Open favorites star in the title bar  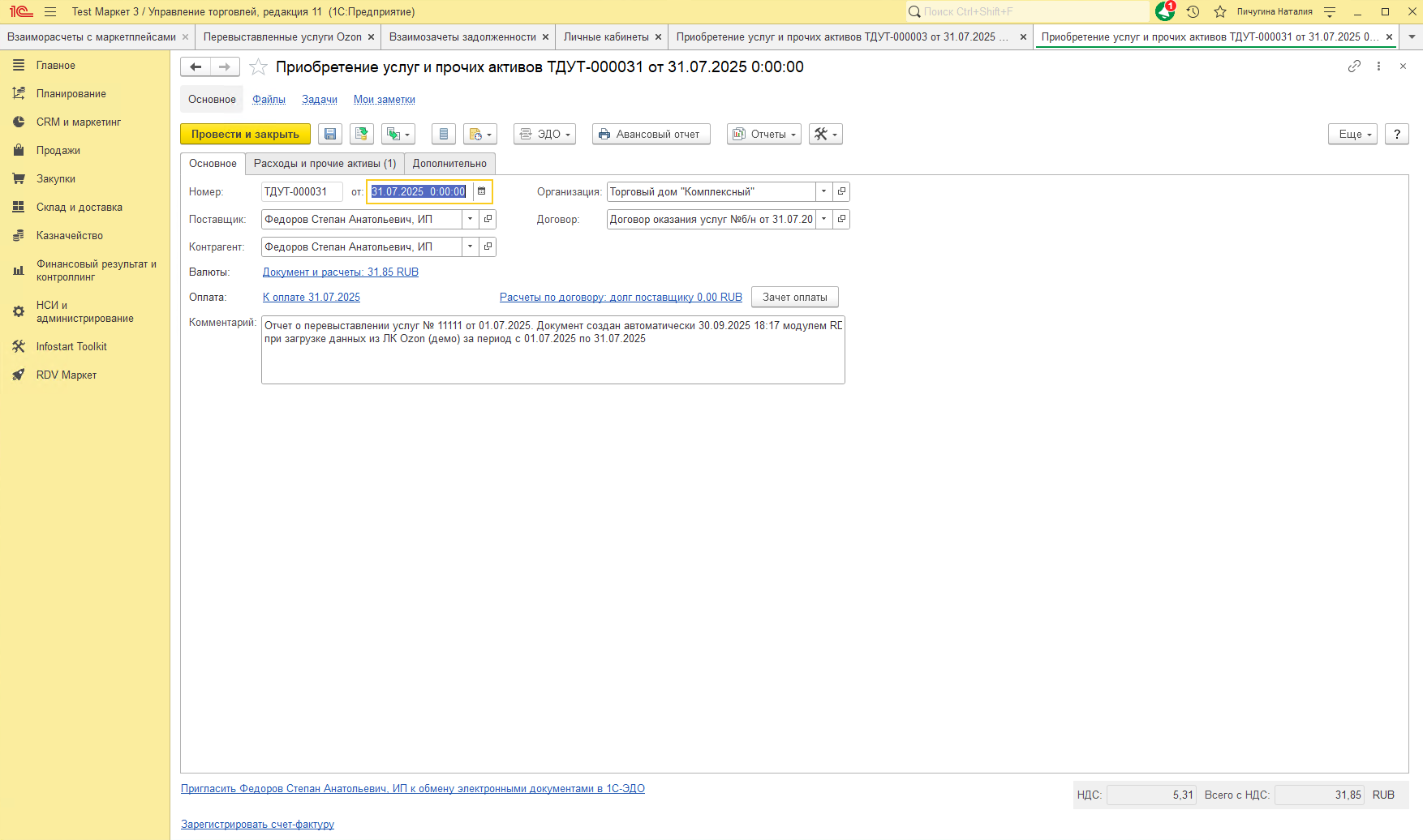(x=1220, y=12)
